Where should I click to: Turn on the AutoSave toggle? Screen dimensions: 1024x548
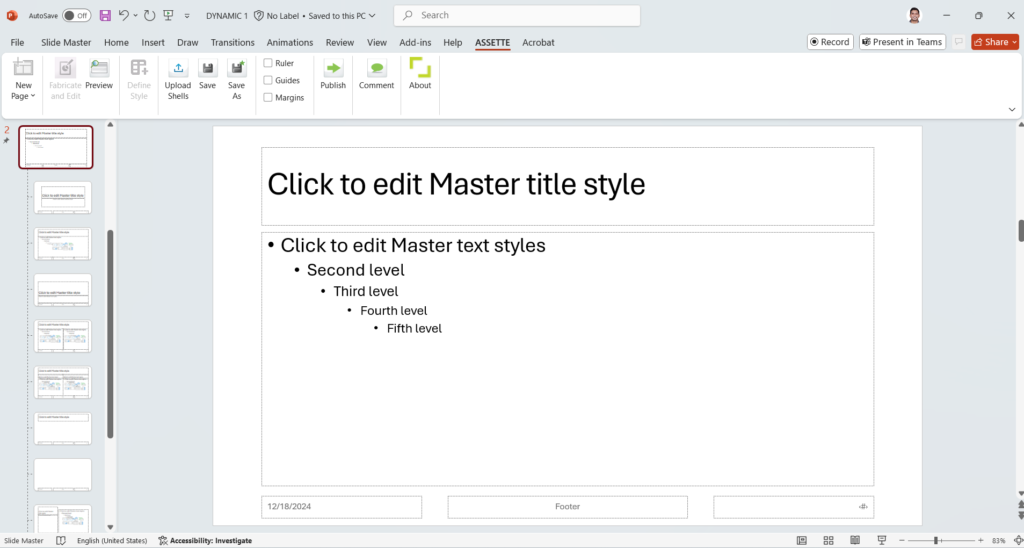tap(76, 16)
